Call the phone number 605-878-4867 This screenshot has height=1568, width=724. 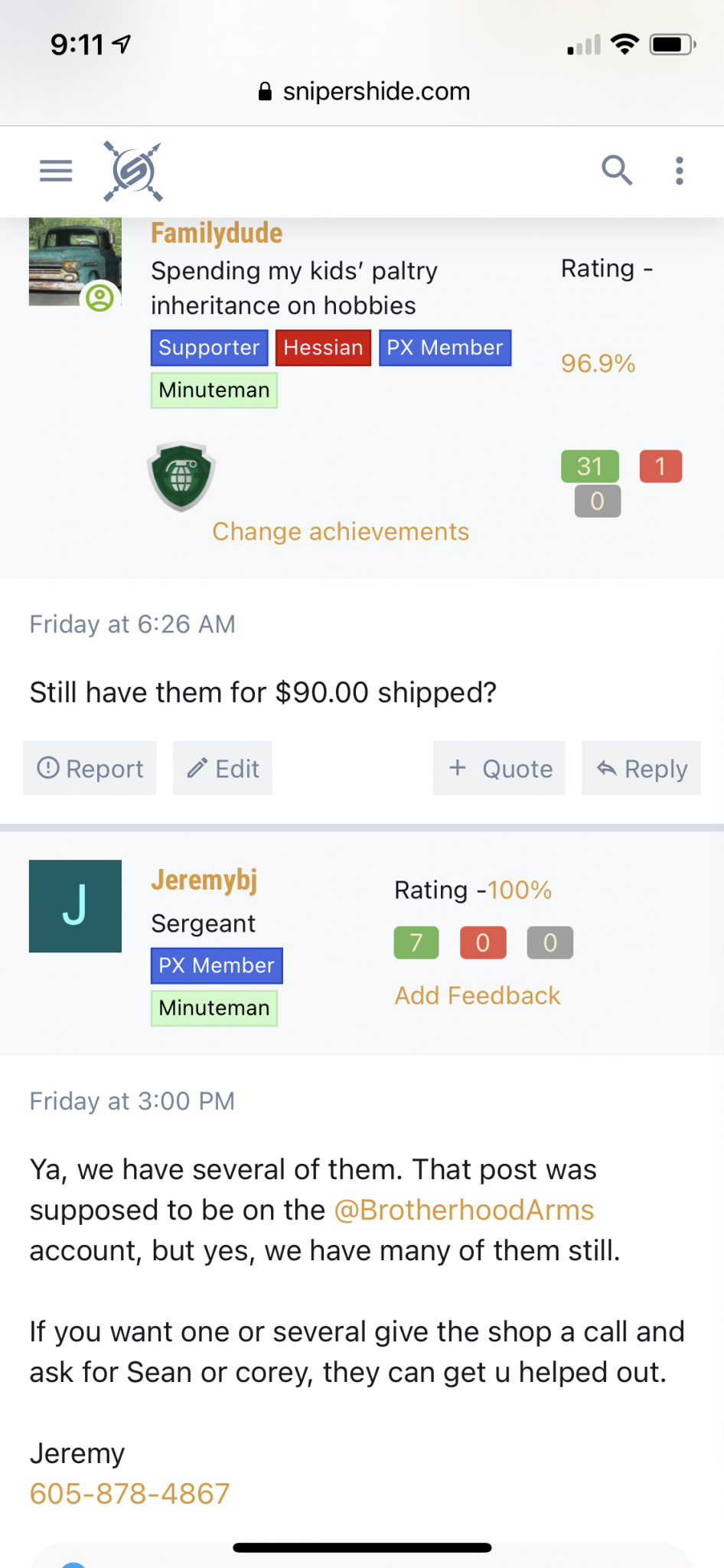click(x=130, y=1493)
